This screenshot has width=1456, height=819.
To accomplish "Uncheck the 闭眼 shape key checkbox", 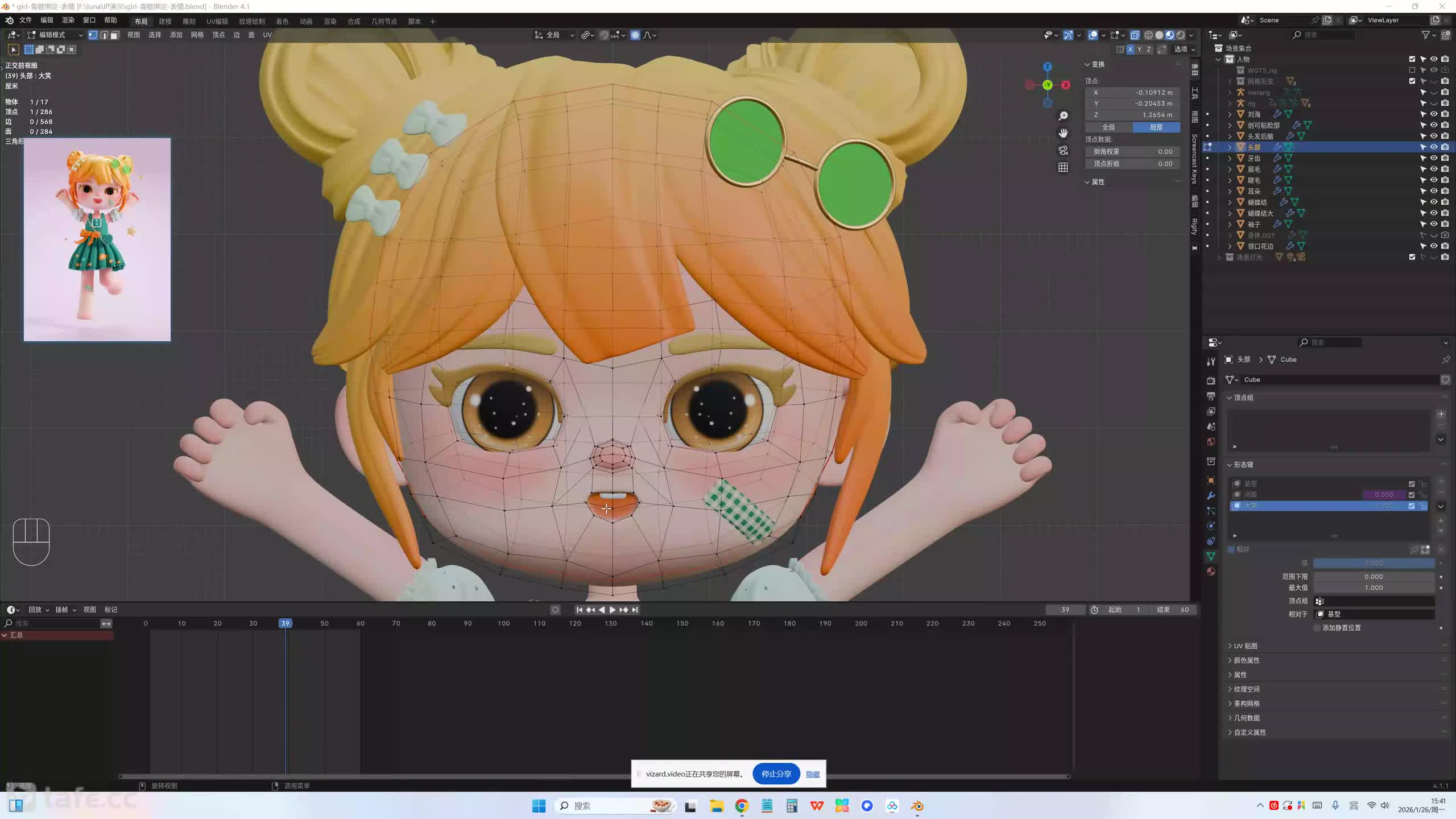I will pos(1411,495).
